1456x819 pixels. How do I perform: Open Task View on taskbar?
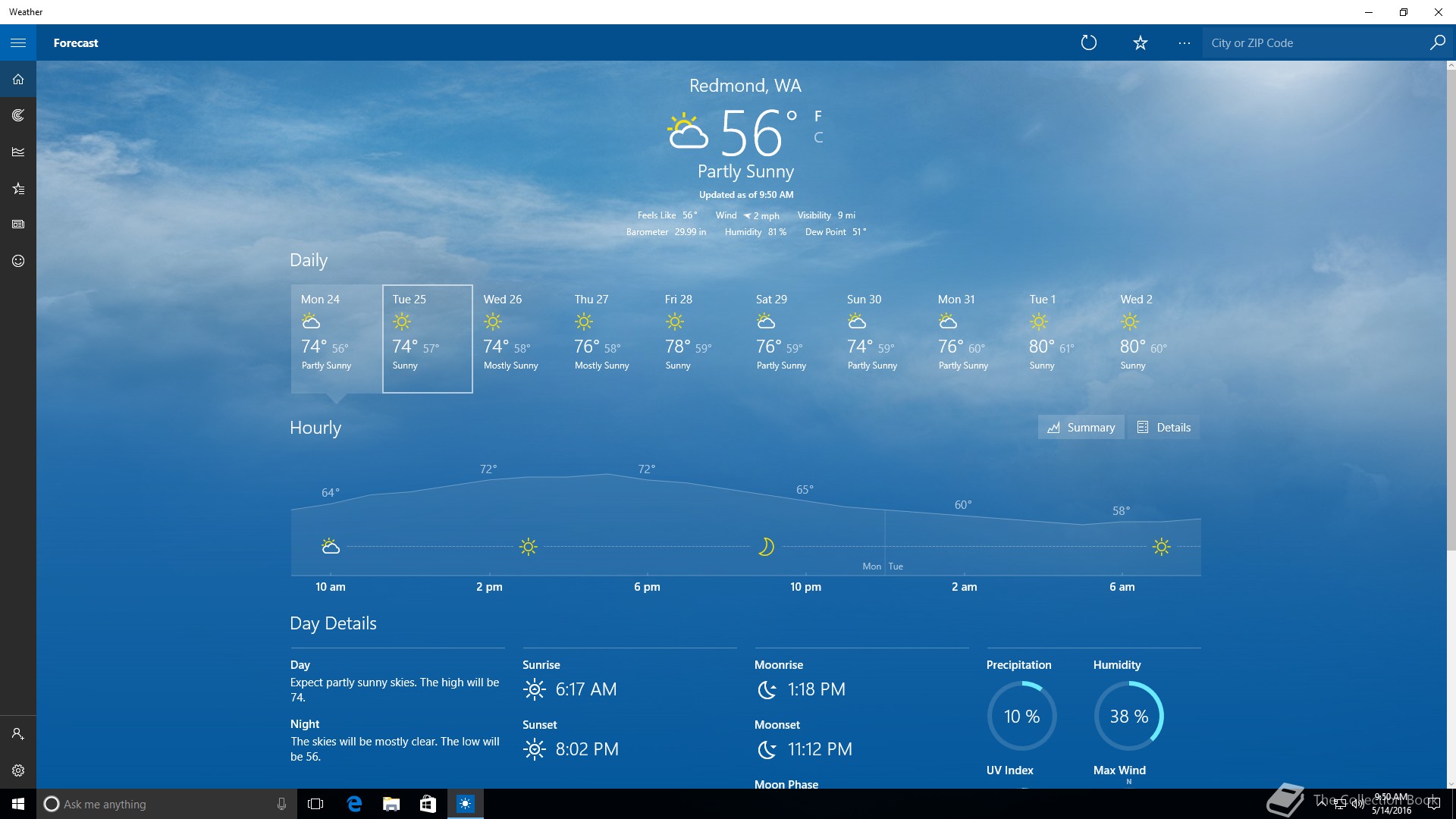point(315,804)
